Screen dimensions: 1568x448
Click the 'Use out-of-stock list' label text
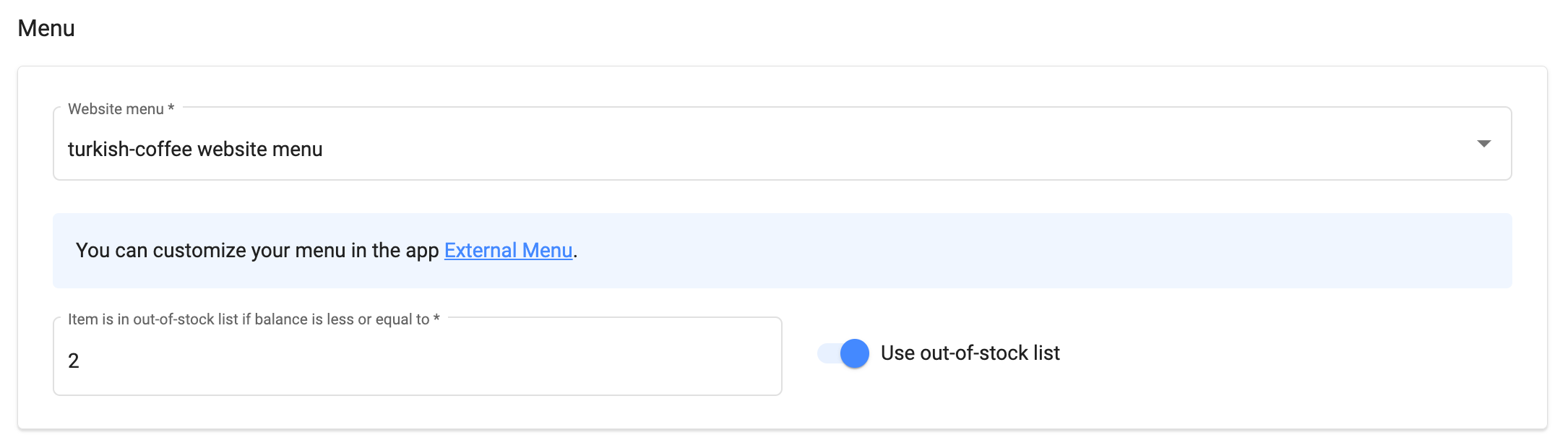(x=970, y=353)
